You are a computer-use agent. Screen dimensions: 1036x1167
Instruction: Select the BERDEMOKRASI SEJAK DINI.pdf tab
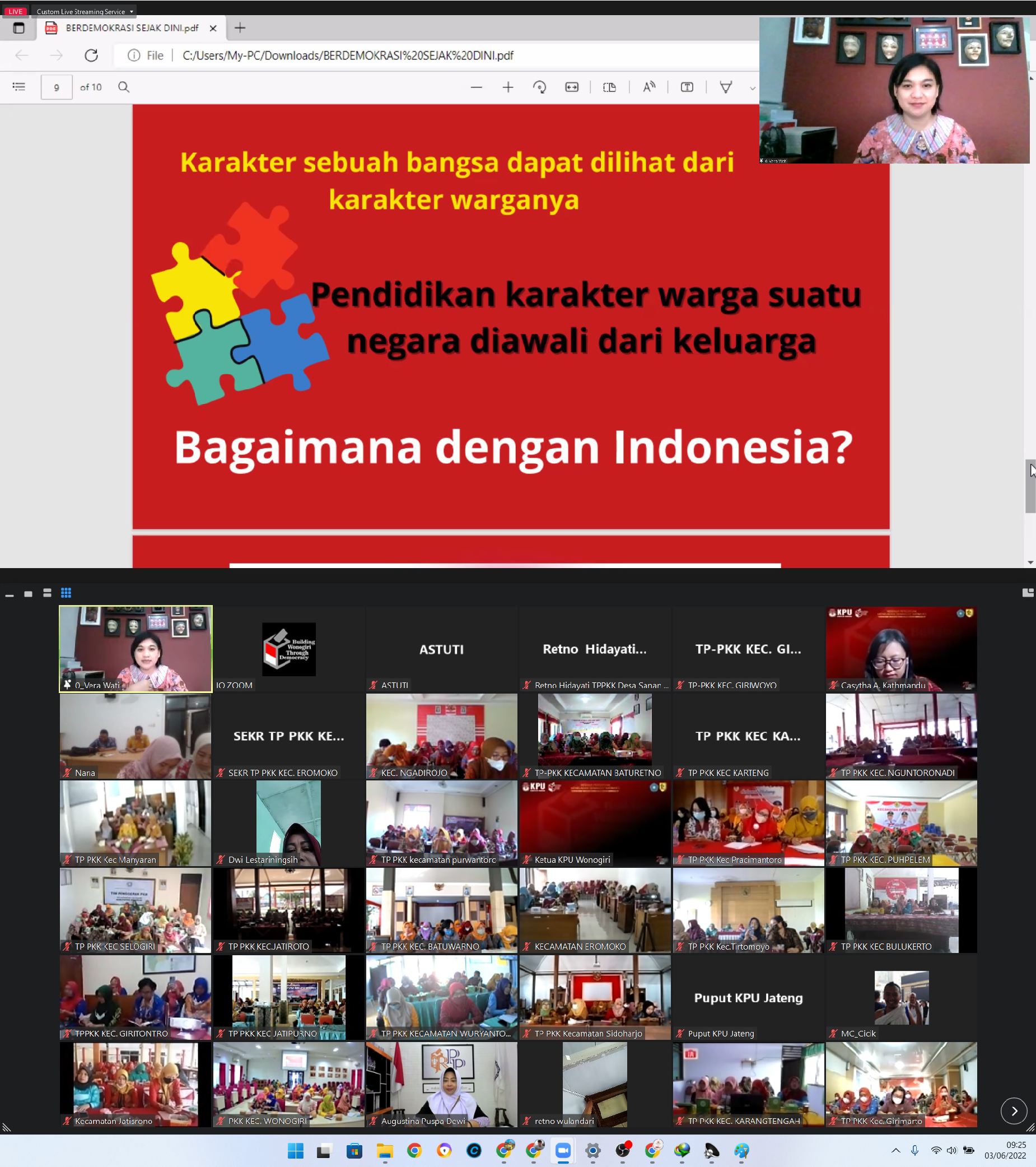click(132, 28)
